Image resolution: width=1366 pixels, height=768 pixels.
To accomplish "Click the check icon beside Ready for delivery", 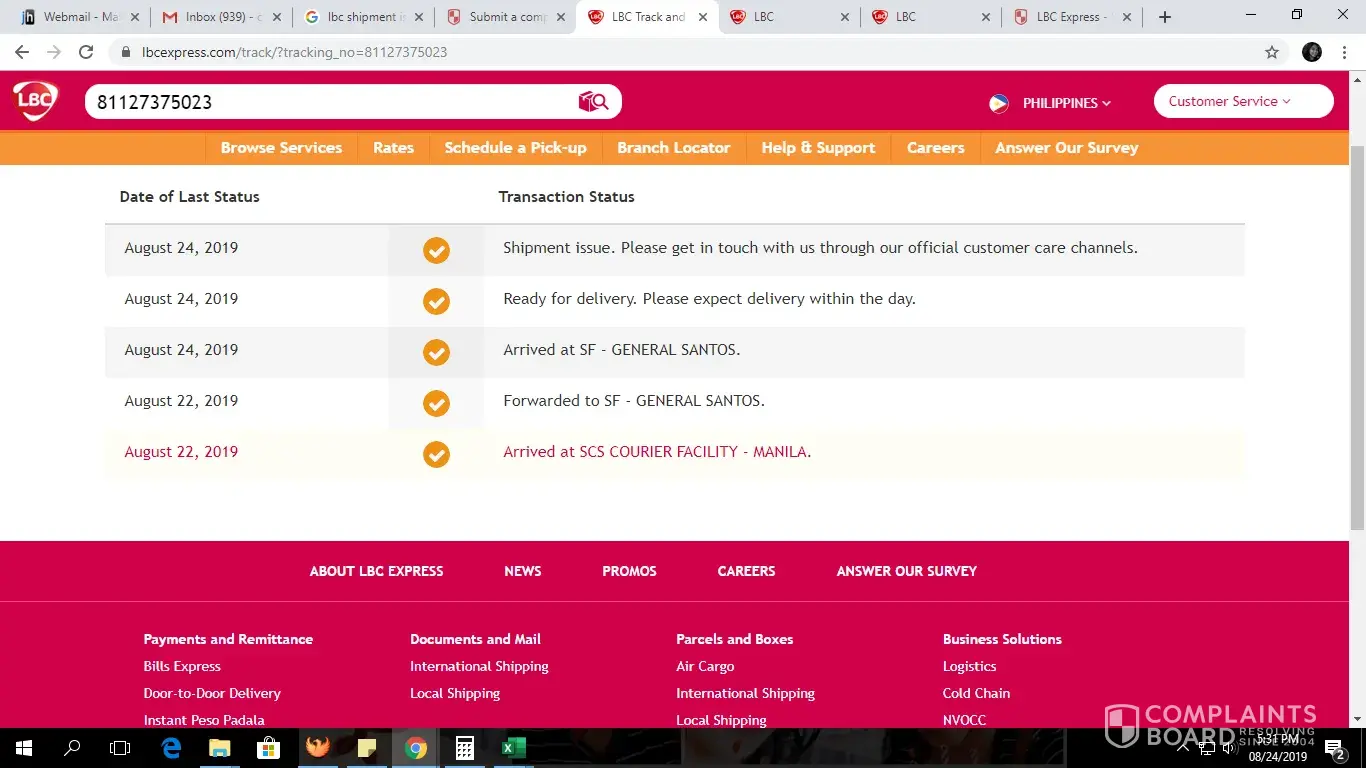I will coord(436,301).
